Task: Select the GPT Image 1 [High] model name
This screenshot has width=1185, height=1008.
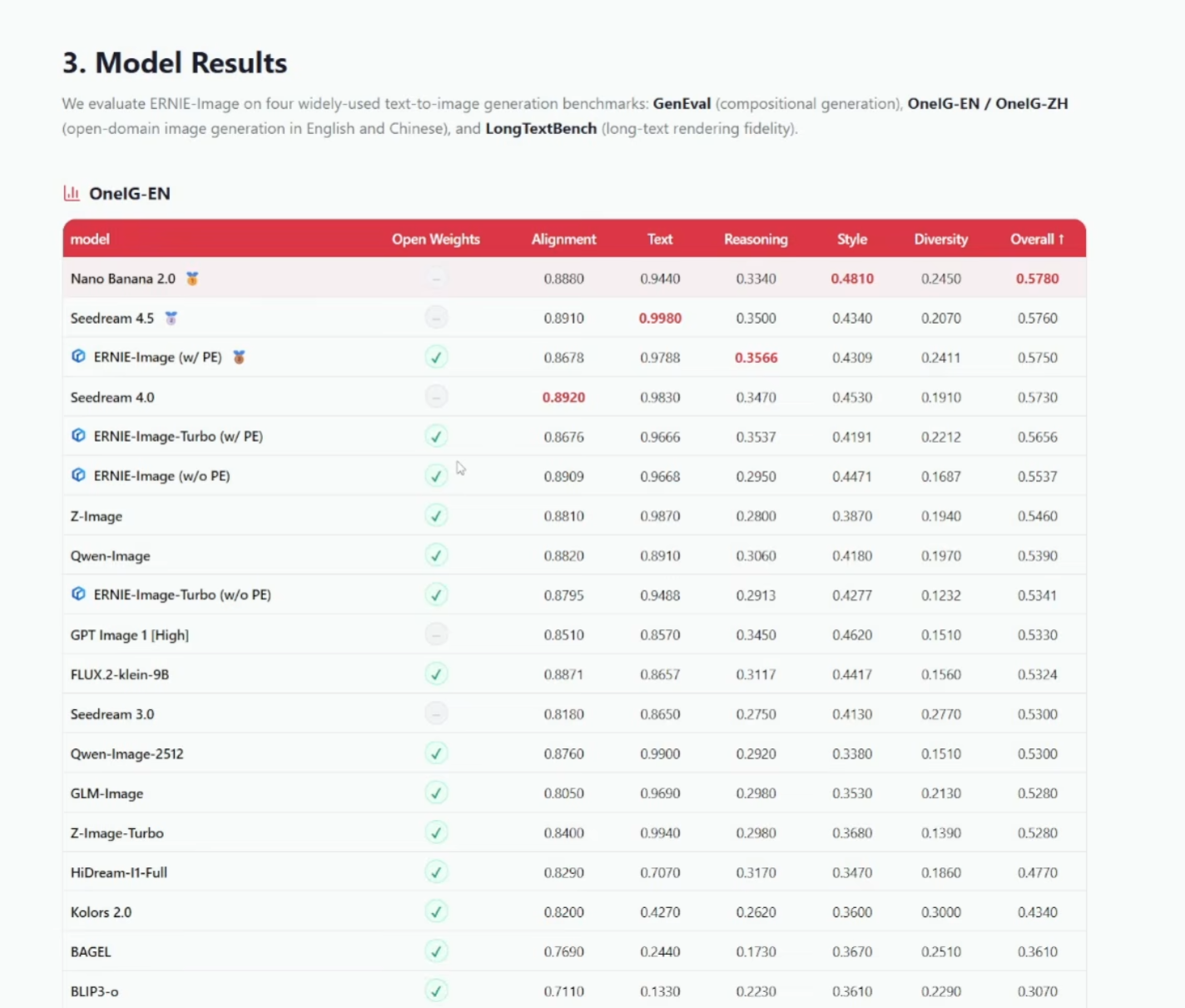Action: click(130, 635)
